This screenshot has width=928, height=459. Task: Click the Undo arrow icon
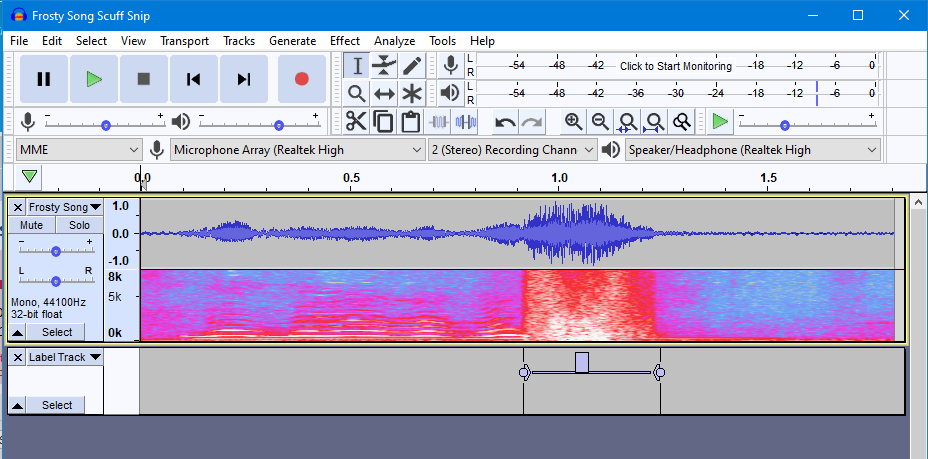(x=505, y=122)
